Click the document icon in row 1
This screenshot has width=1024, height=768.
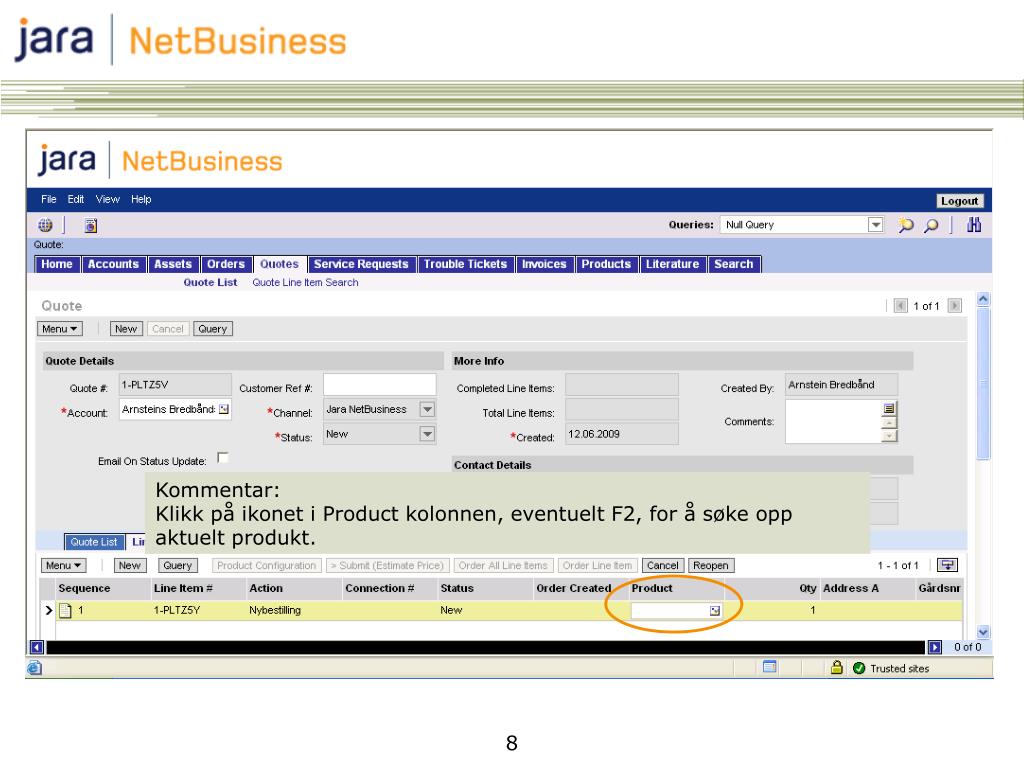coord(65,611)
